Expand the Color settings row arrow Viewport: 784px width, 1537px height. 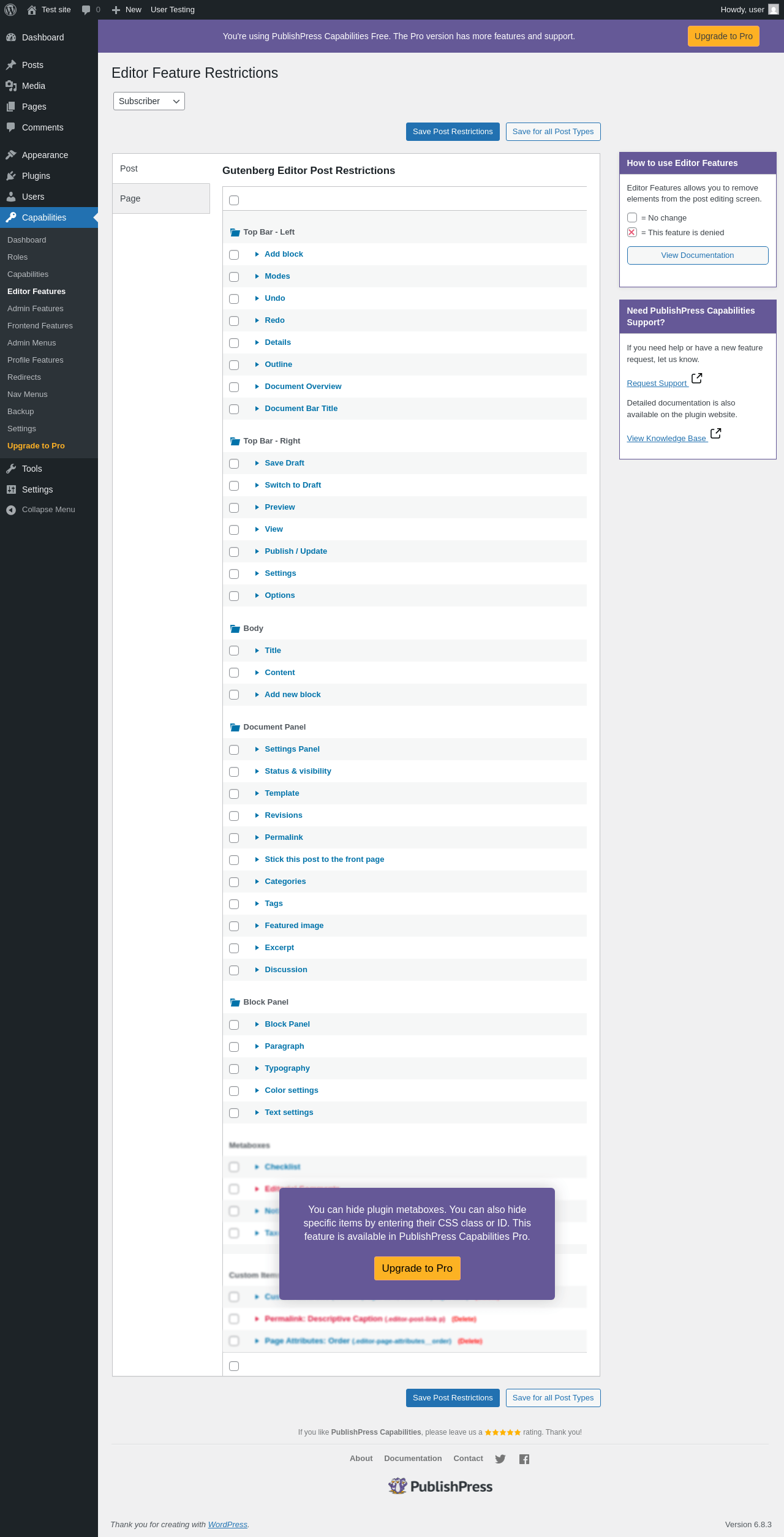[257, 1090]
